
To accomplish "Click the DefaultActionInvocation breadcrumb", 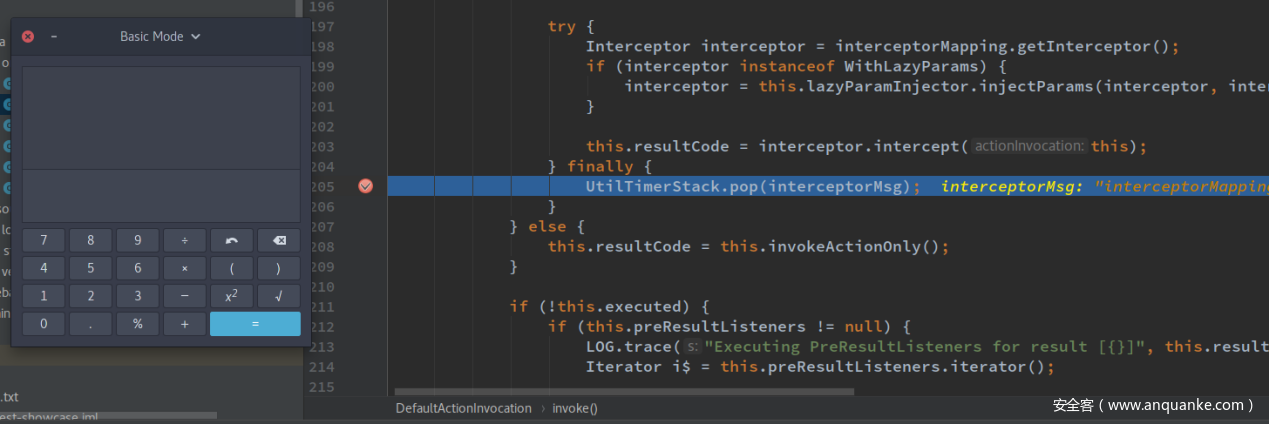I will pyautogui.click(x=463, y=408).
